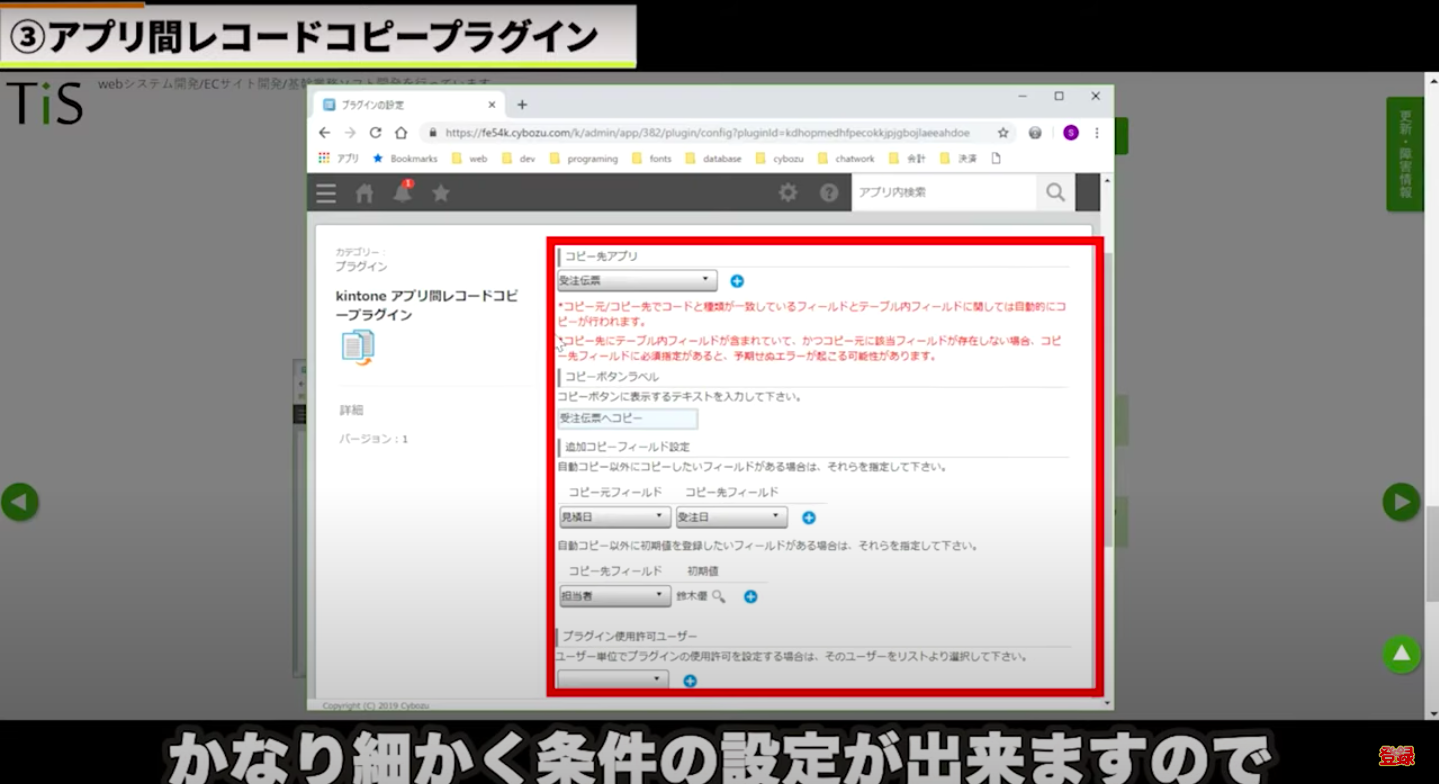Screen dimensions: 1439x784
Task: Open the 受注伝票 copy destination app dropdown
Action: tap(637, 281)
